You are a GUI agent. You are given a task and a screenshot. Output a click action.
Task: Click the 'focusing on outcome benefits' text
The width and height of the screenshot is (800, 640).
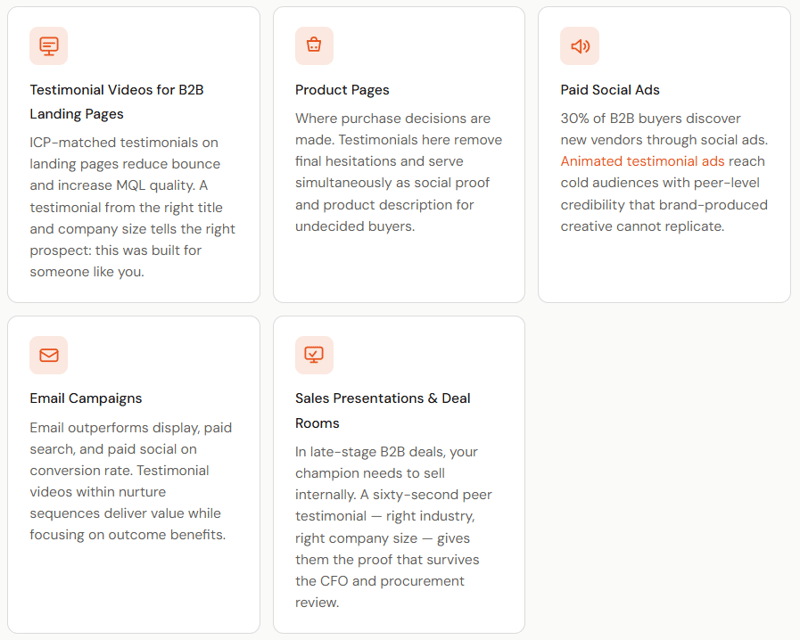[127, 535]
